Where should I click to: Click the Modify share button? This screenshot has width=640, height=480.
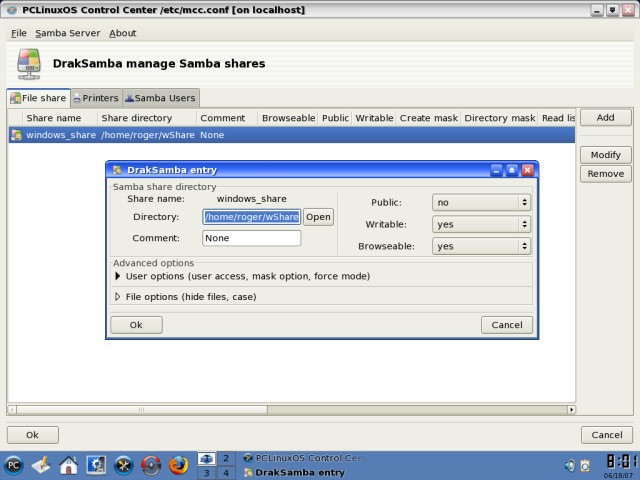click(605, 155)
